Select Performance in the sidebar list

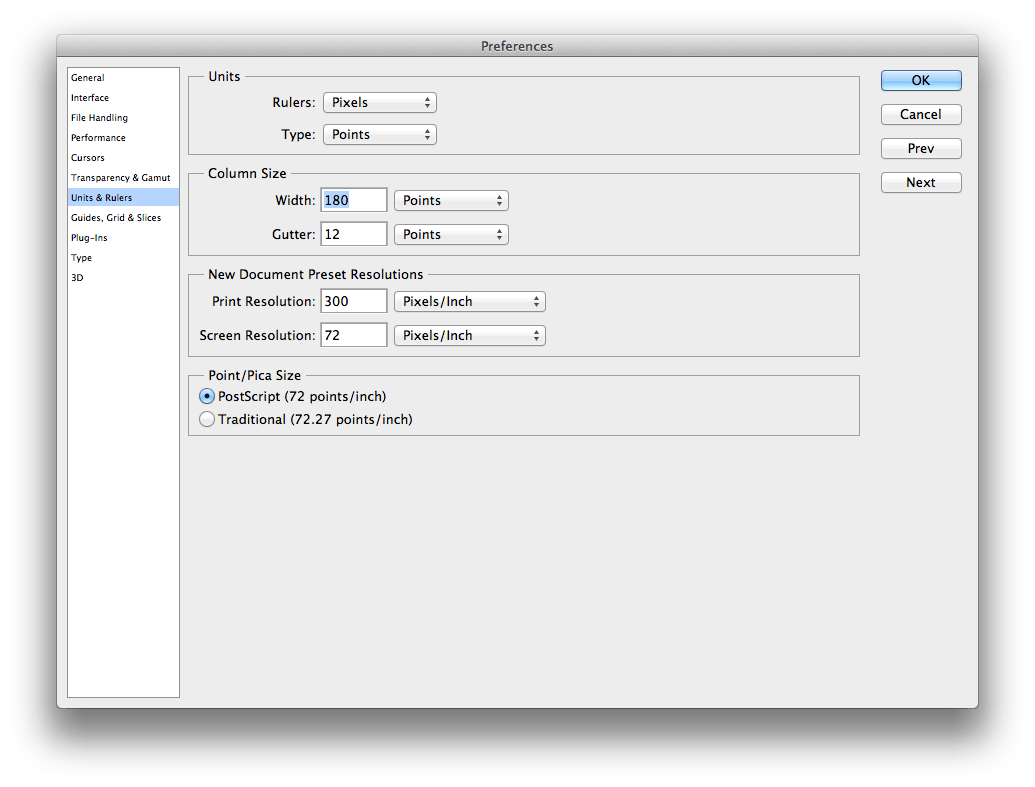pyautogui.click(x=98, y=138)
